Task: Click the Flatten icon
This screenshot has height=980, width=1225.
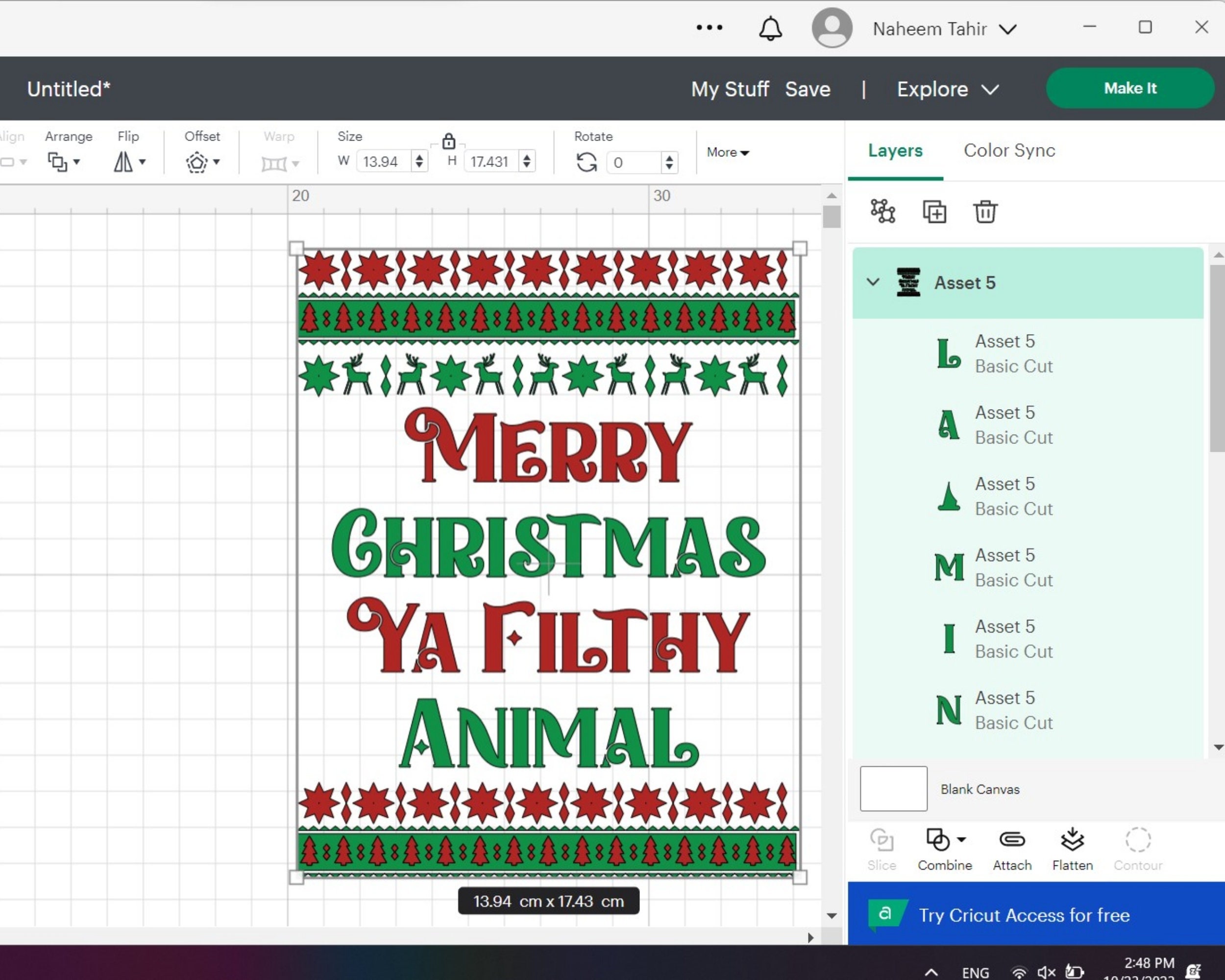Action: tap(1073, 841)
